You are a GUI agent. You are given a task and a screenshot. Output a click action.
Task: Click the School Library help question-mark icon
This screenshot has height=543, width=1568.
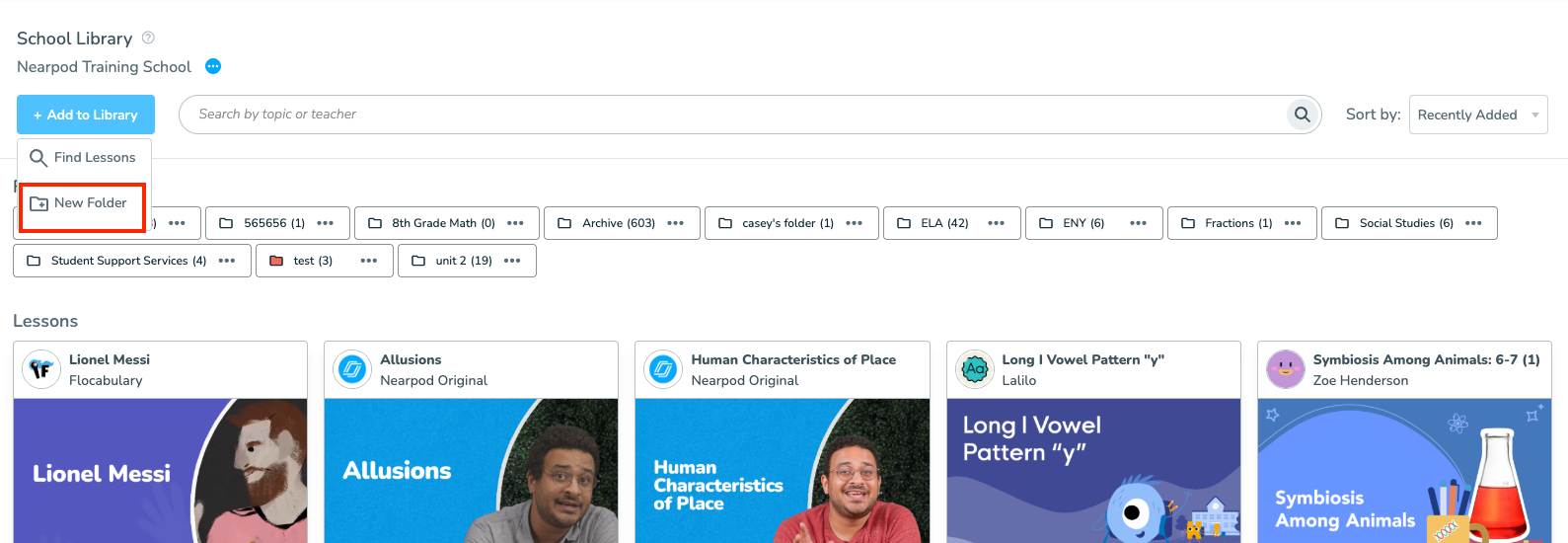point(148,38)
